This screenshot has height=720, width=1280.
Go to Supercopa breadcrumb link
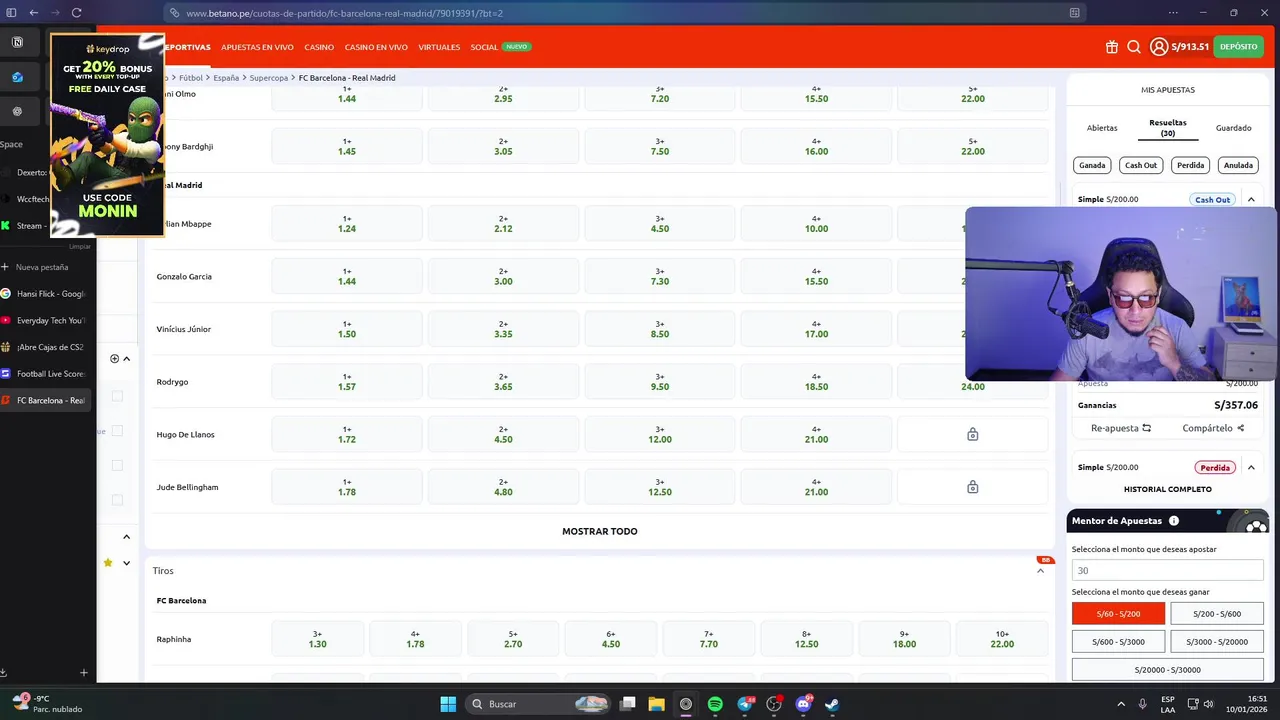tap(269, 78)
